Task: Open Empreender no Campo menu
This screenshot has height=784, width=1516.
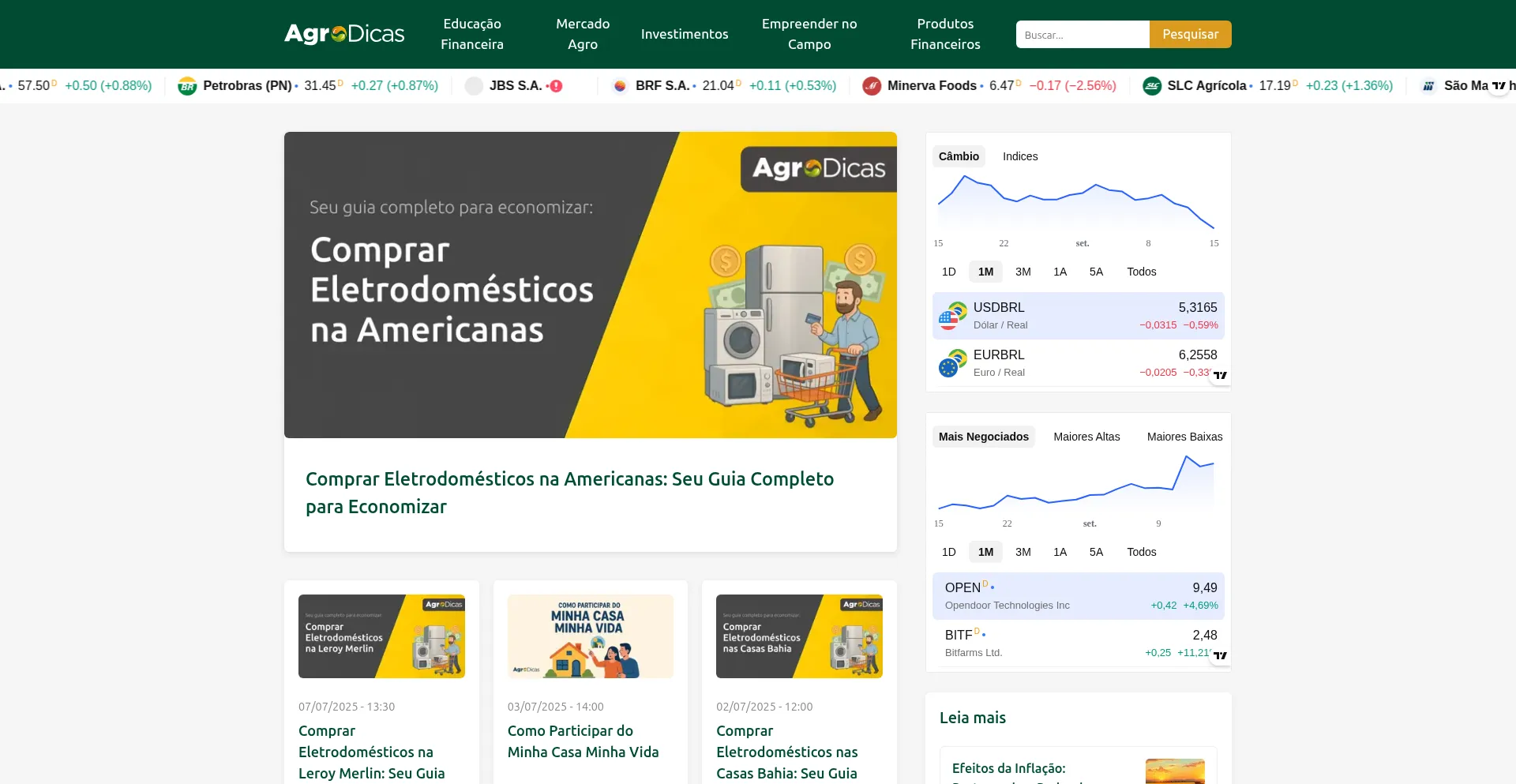Action: pyautogui.click(x=809, y=34)
